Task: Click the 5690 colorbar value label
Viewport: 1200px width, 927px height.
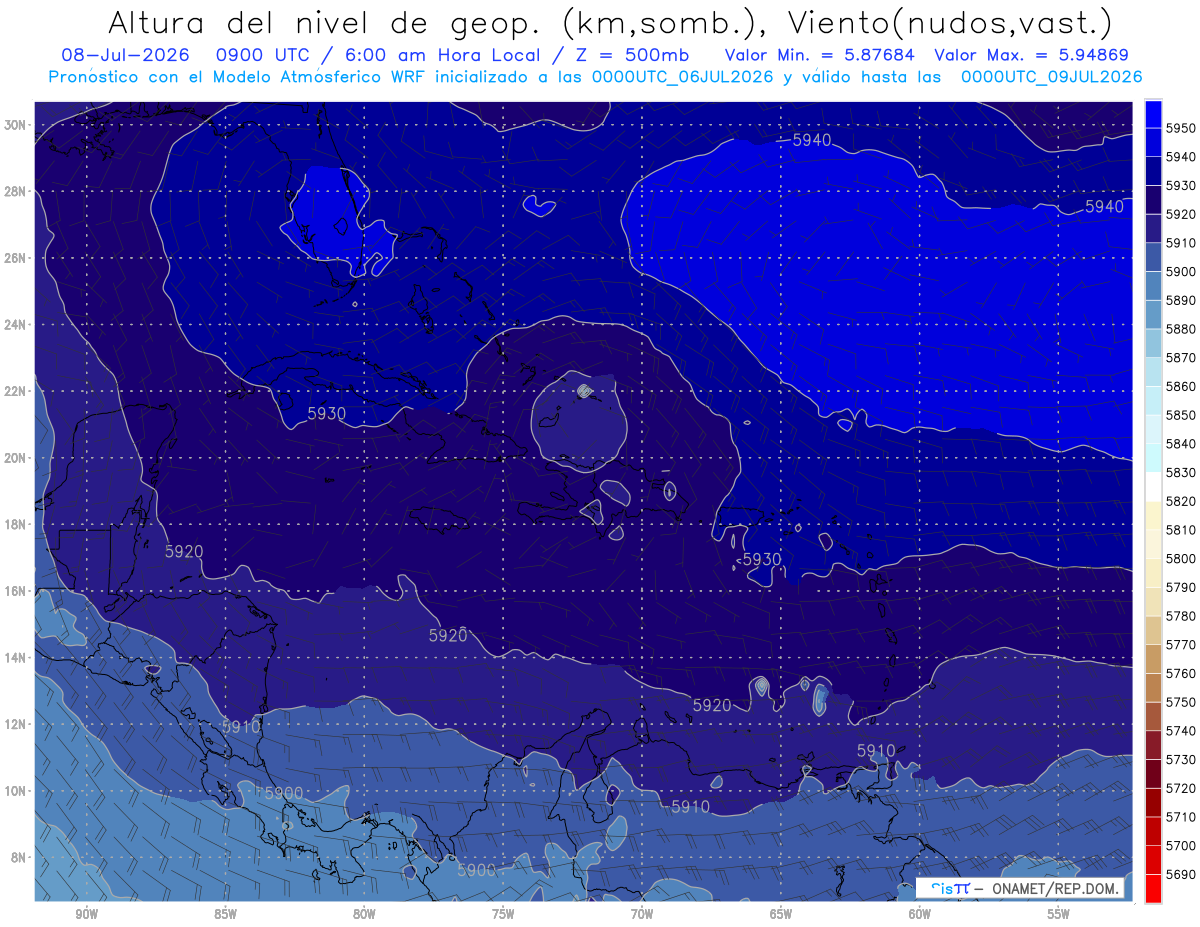Action: (x=1181, y=874)
